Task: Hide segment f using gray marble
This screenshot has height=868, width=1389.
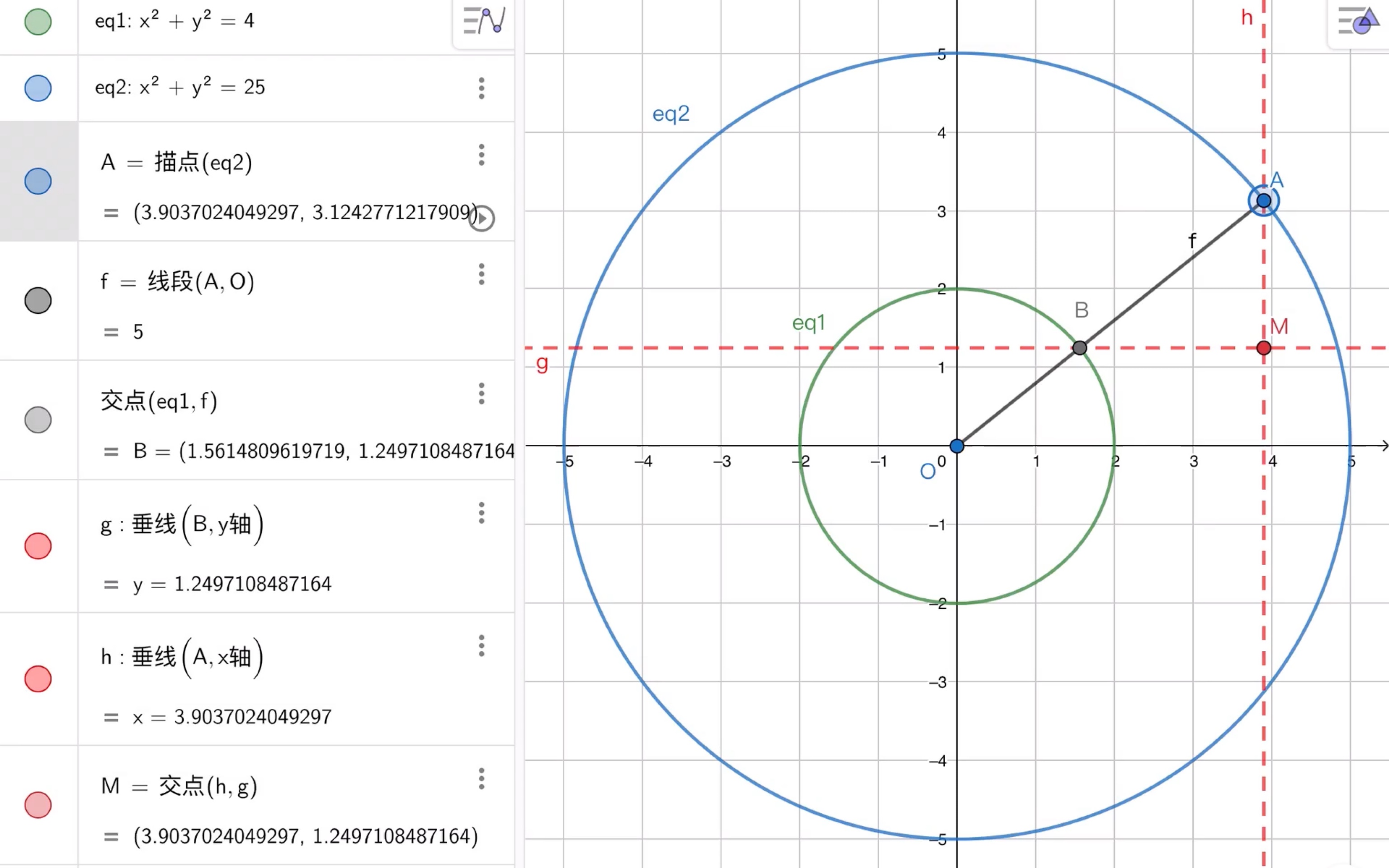Action: click(38, 301)
